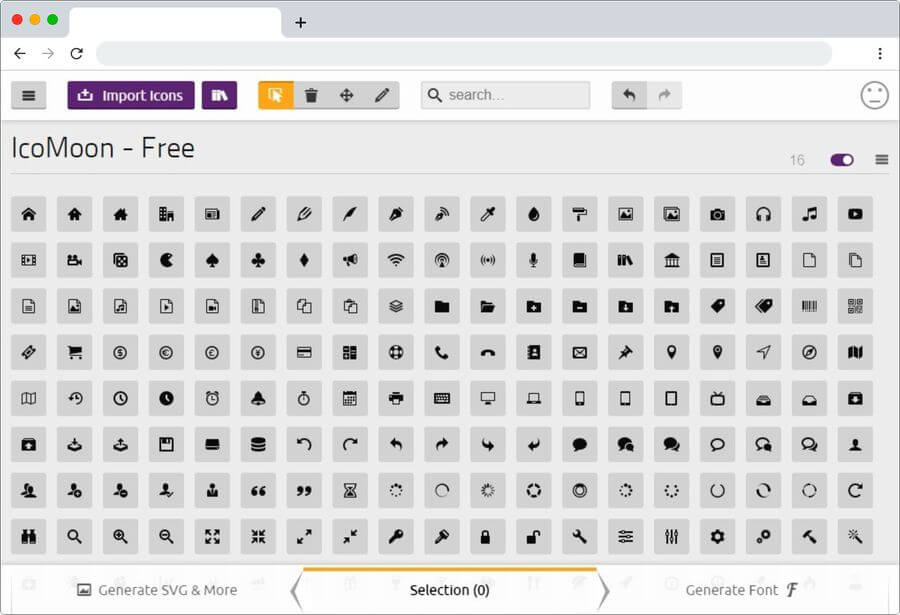Select the keyboard icon
Viewport: 900px width, 615px height.
442,398
